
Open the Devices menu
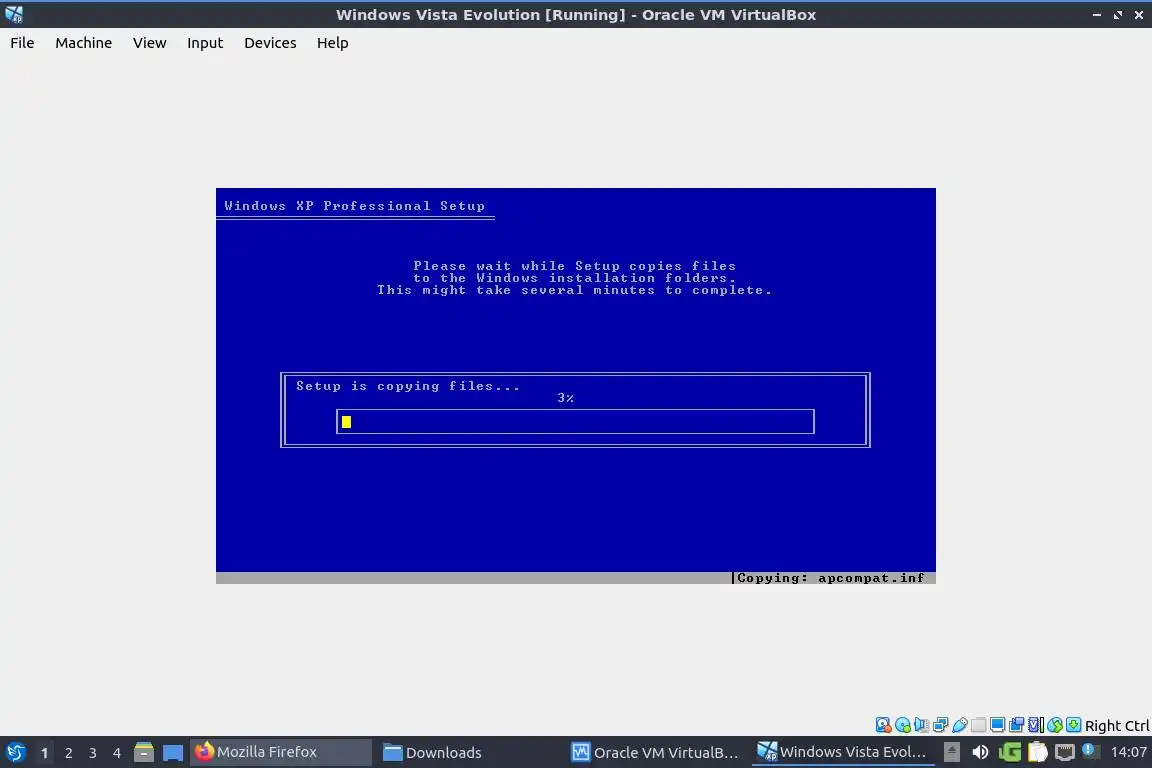pos(270,43)
